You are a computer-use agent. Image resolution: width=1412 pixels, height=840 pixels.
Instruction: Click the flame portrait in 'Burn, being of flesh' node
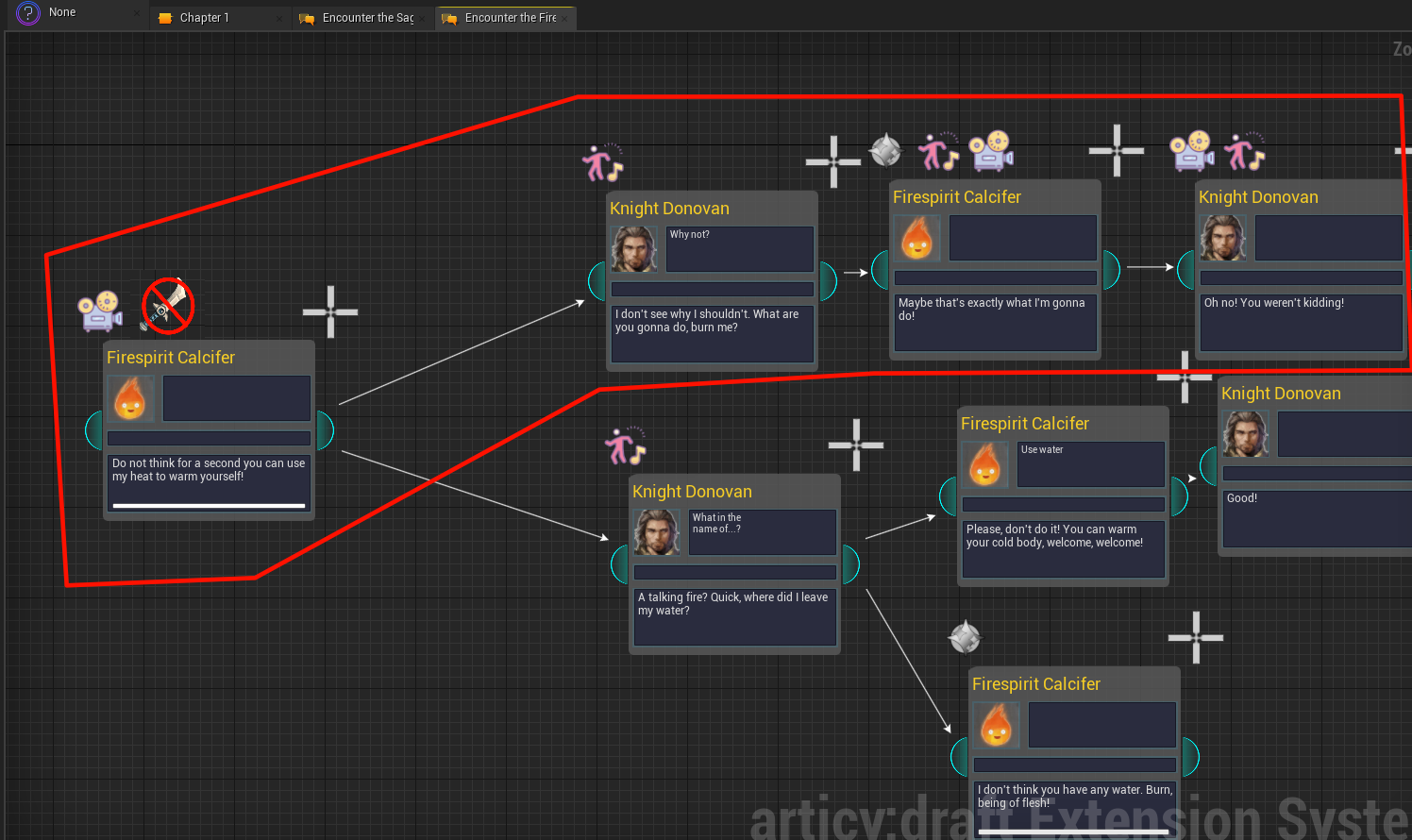(x=997, y=725)
